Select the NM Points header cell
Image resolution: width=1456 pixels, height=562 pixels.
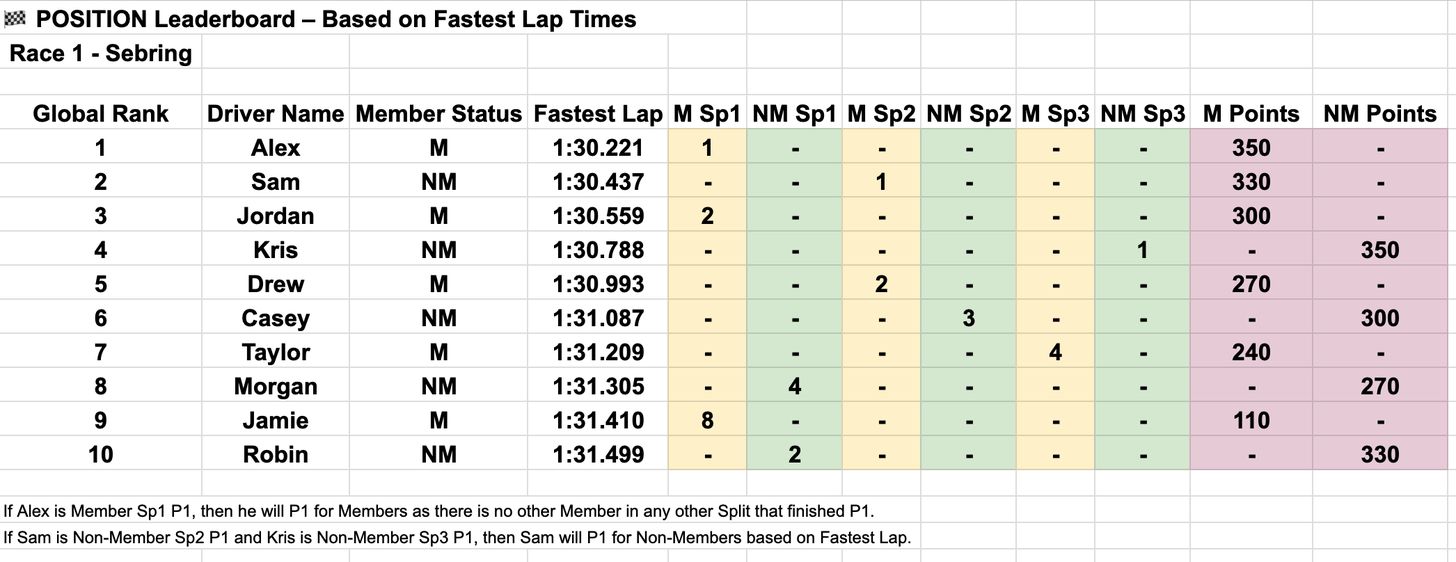[1380, 114]
